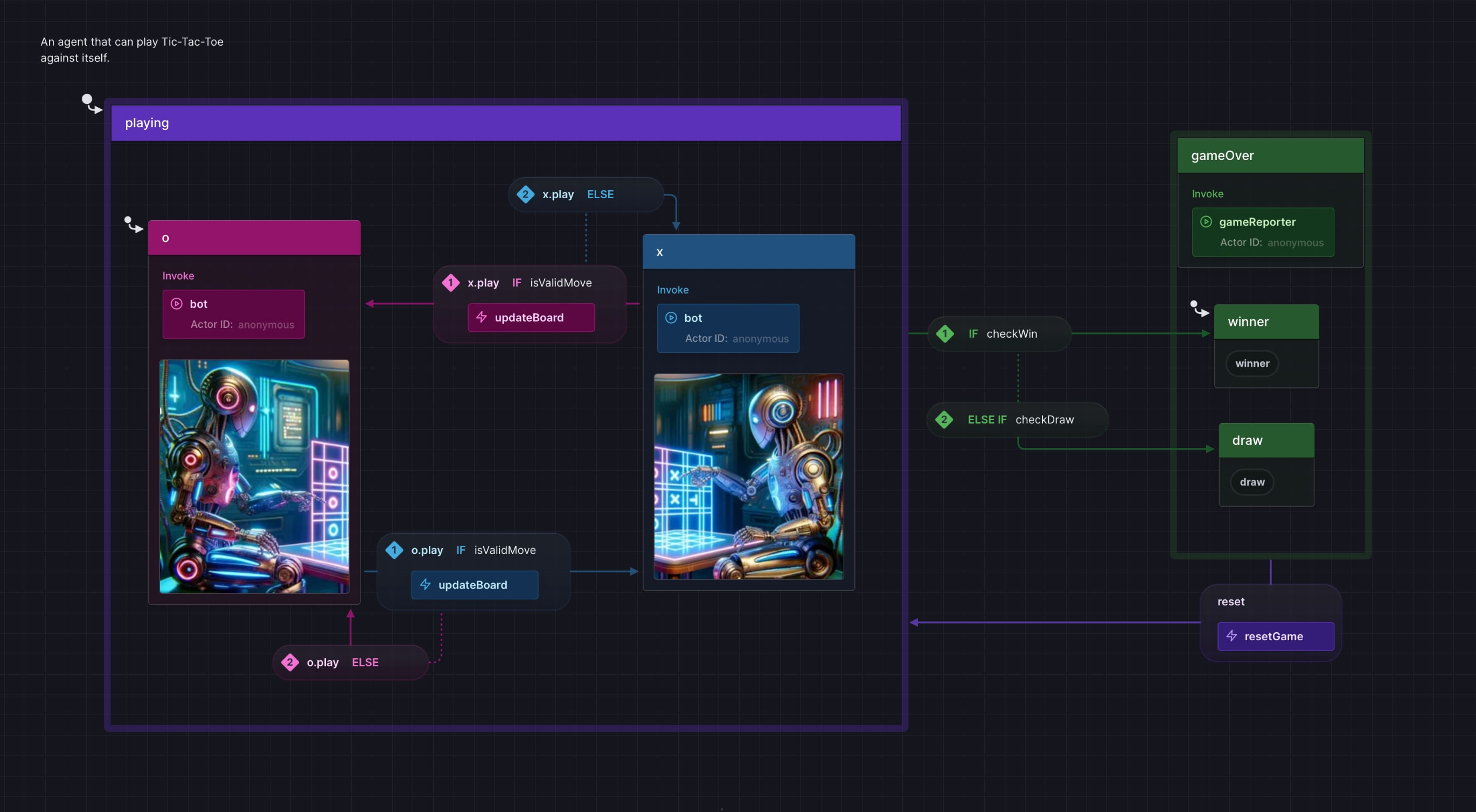Click the green diamond 1 by checkWin
Image resolution: width=1476 pixels, height=812 pixels.
click(x=945, y=333)
